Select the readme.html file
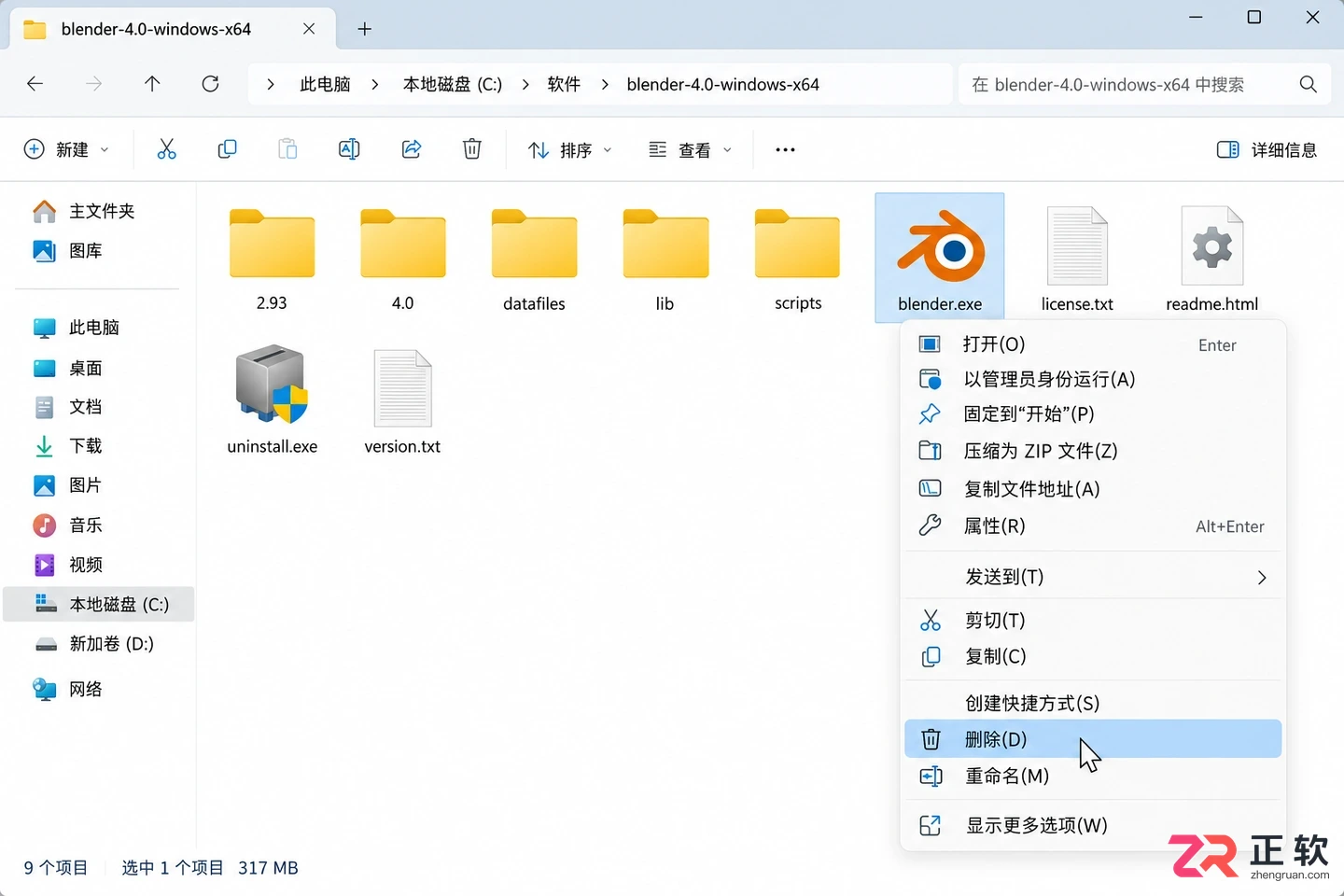 pos(1212,258)
